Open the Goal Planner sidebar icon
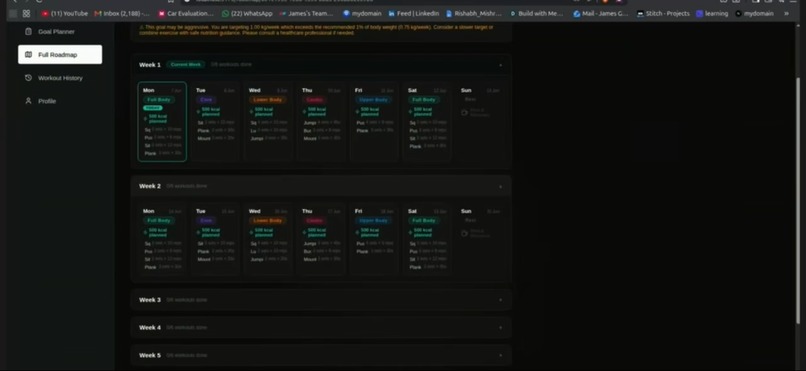Screen dimensions: 806x371 28,31
